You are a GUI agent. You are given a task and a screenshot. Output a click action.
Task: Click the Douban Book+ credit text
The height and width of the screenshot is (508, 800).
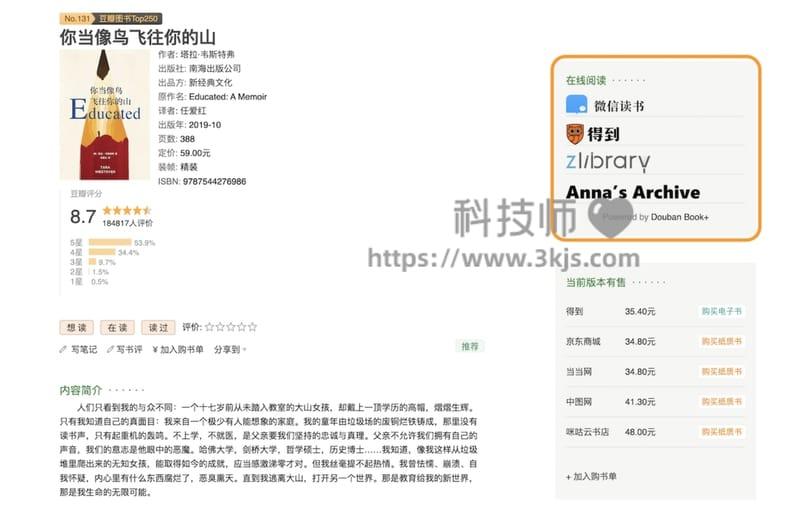pos(680,217)
